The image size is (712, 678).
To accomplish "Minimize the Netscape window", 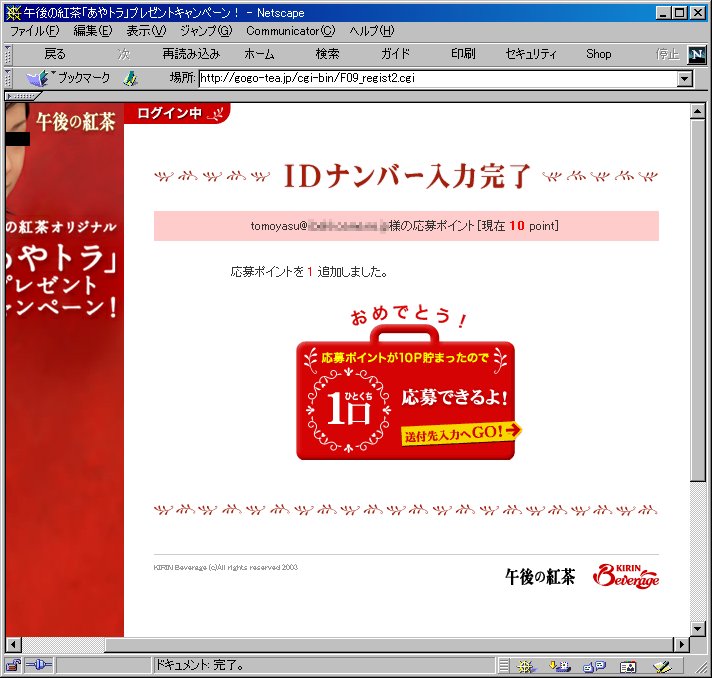I will pyautogui.click(x=663, y=13).
